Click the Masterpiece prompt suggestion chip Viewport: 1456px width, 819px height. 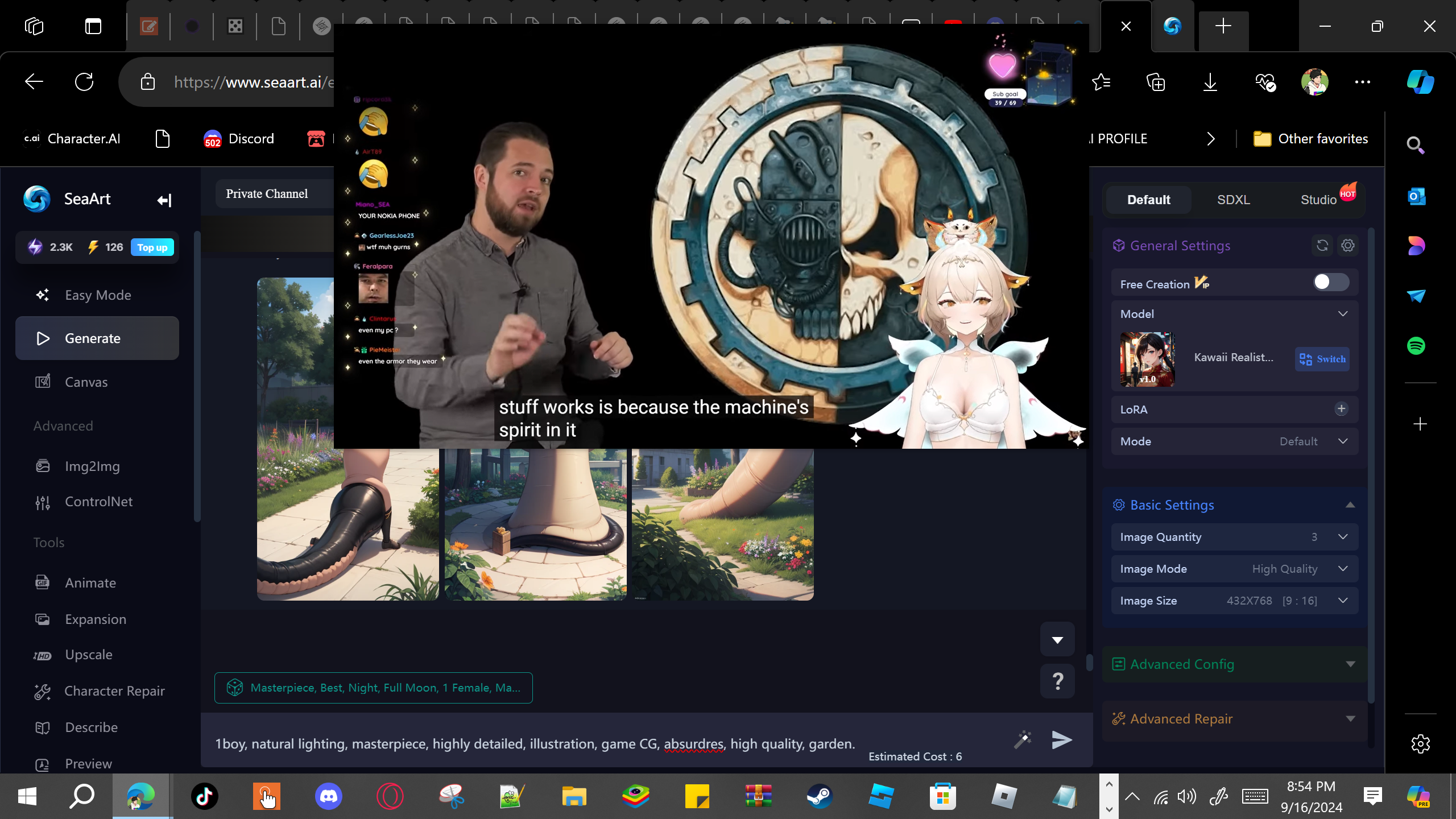(x=374, y=688)
